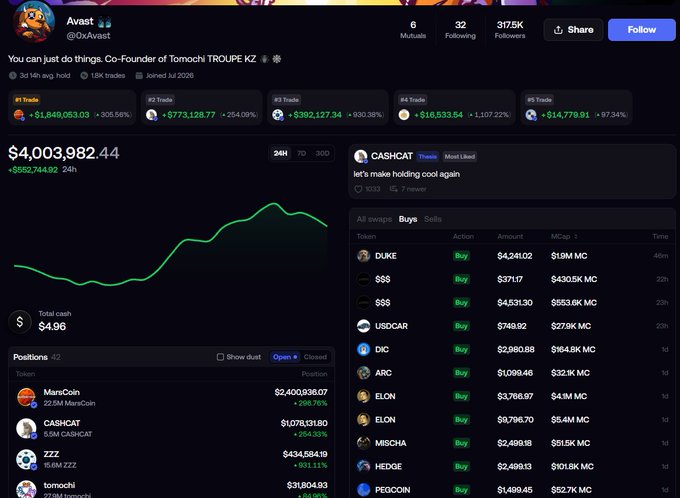Open the USDCAR token icon
The image size is (680, 498).
[363, 326]
